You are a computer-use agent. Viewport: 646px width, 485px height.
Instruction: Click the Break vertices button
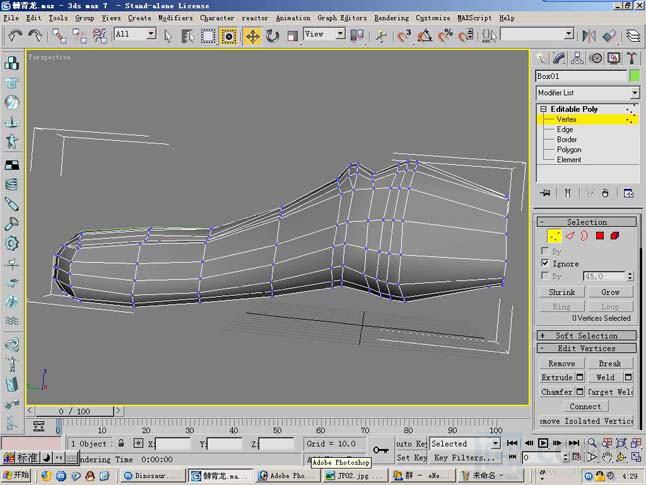610,363
